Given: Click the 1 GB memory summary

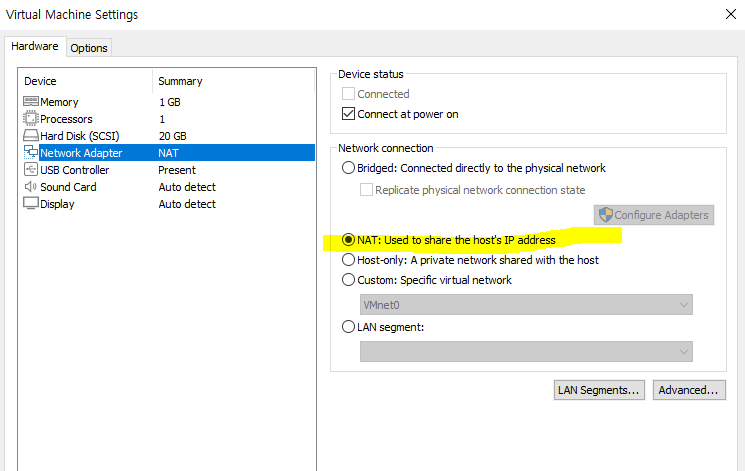Looking at the screenshot, I should [170, 102].
